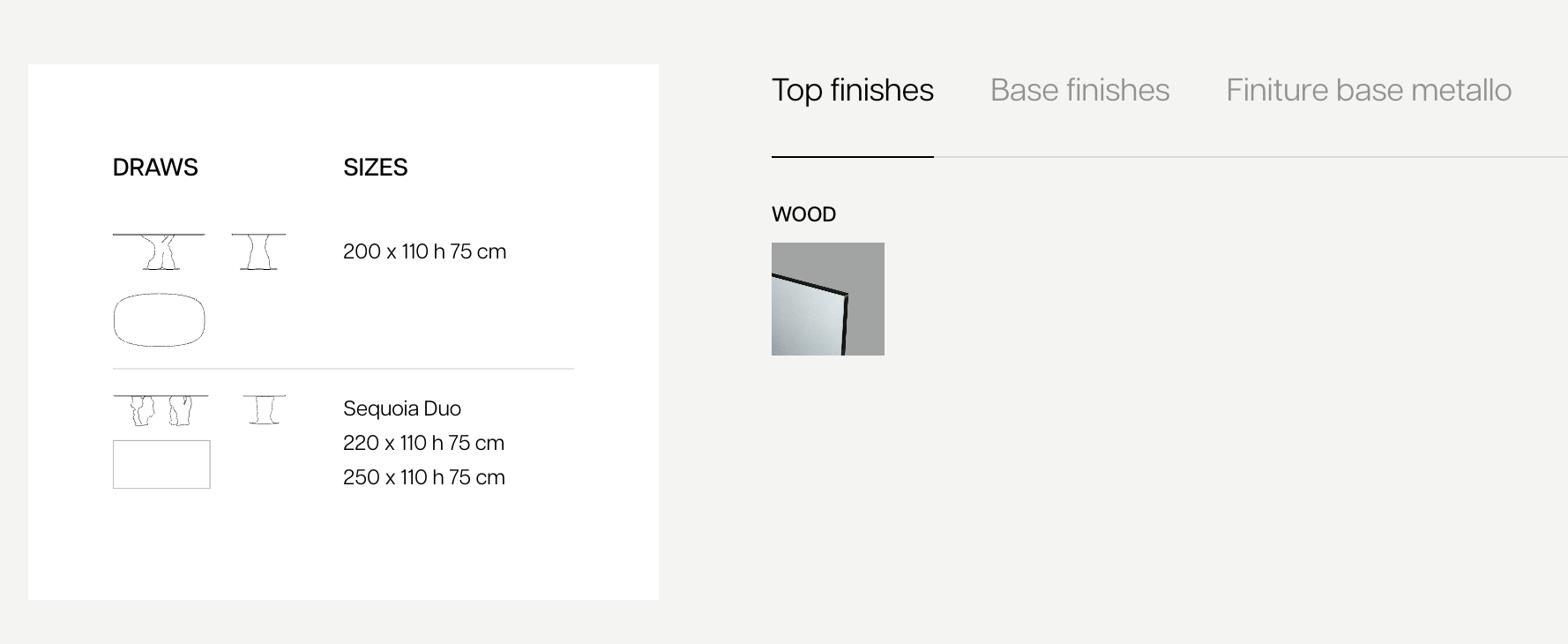The width and height of the screenshot is (1568, 644).
Task: Click the single-base table front view drawing
Action: point(159,251)
